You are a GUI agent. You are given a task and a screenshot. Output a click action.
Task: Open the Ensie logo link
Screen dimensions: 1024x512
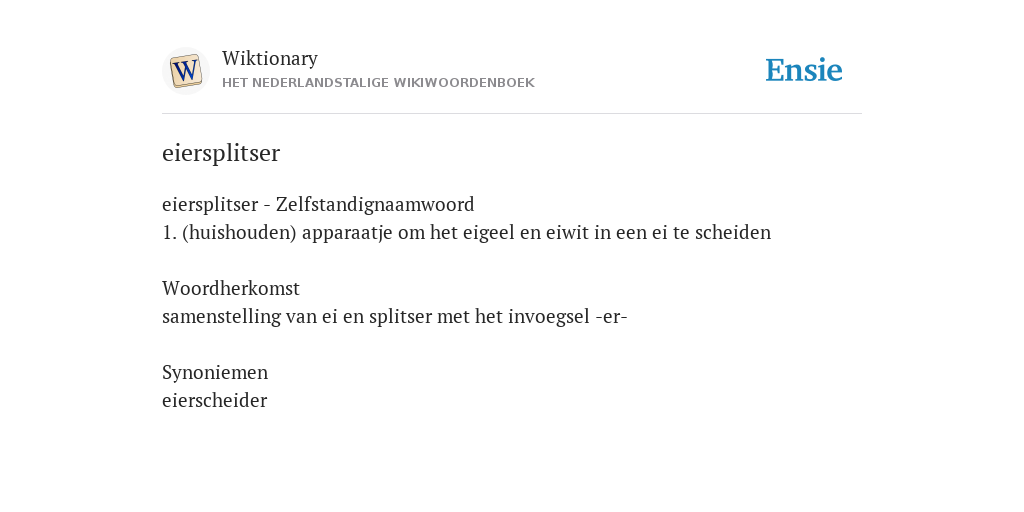click(803, 71)
